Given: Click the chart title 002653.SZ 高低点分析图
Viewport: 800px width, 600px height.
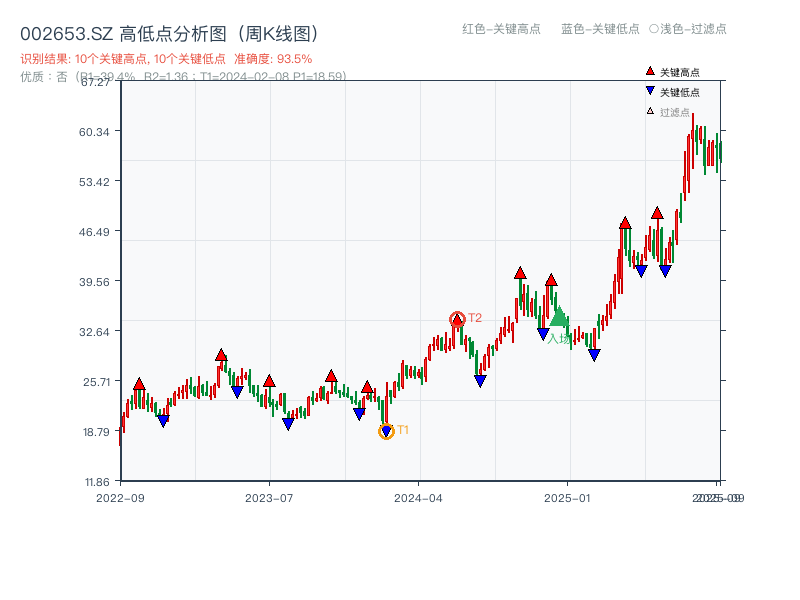Looking at the screenshot, I should pyautogui.click(x=169, y=34).
